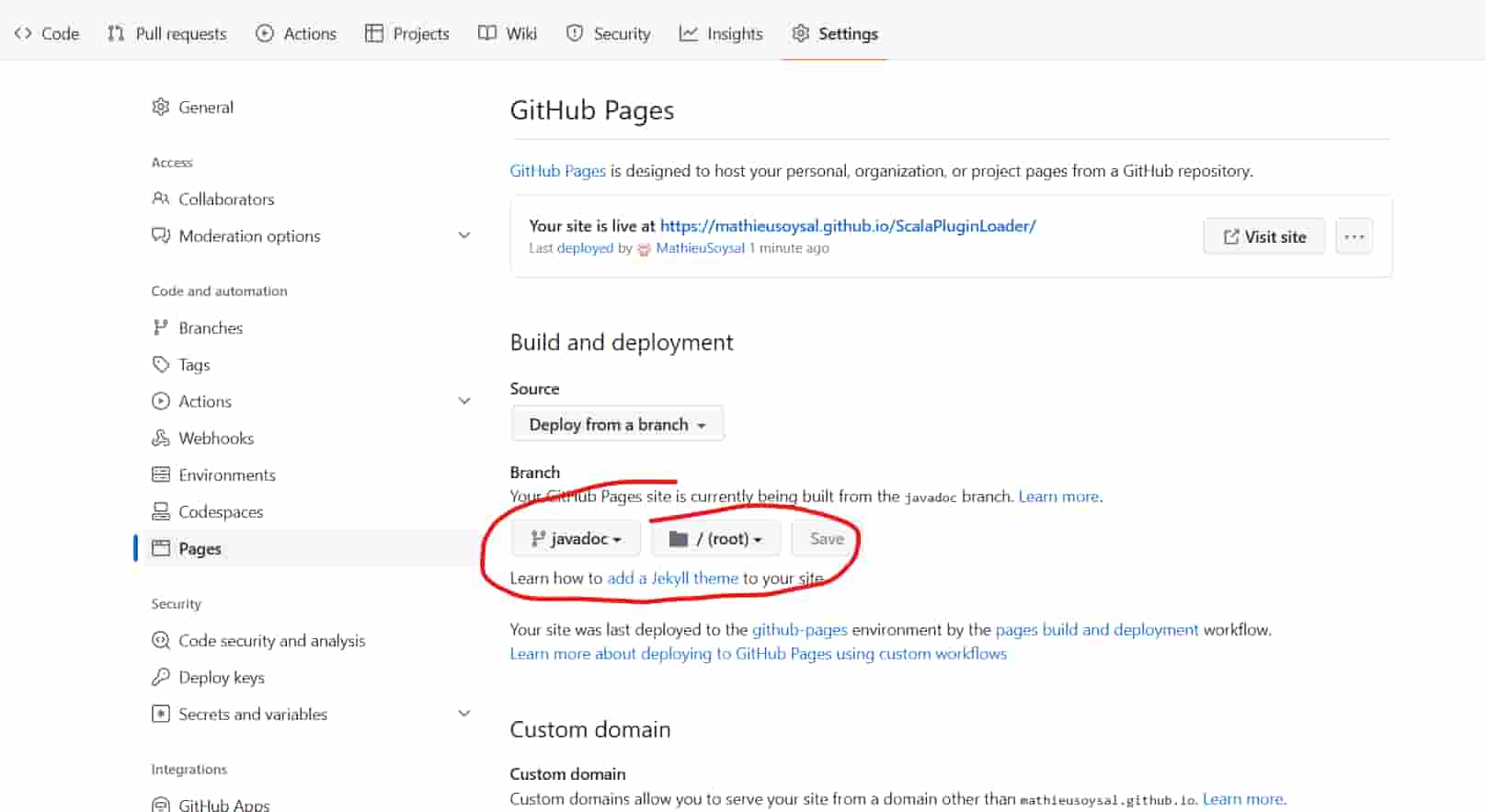Go to the Wiki tab
Image resolution: width=1486 pixels, height=812 pixels.
[508, 34]
